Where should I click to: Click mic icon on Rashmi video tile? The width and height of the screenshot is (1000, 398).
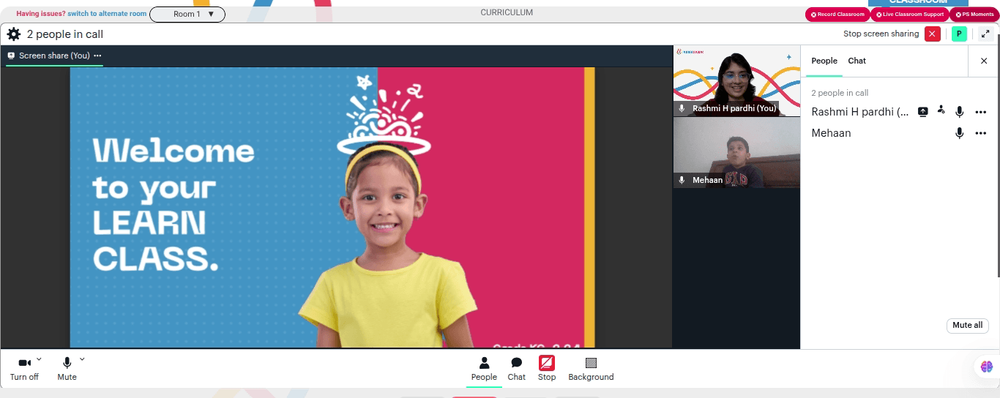click(x=682, y=108)
